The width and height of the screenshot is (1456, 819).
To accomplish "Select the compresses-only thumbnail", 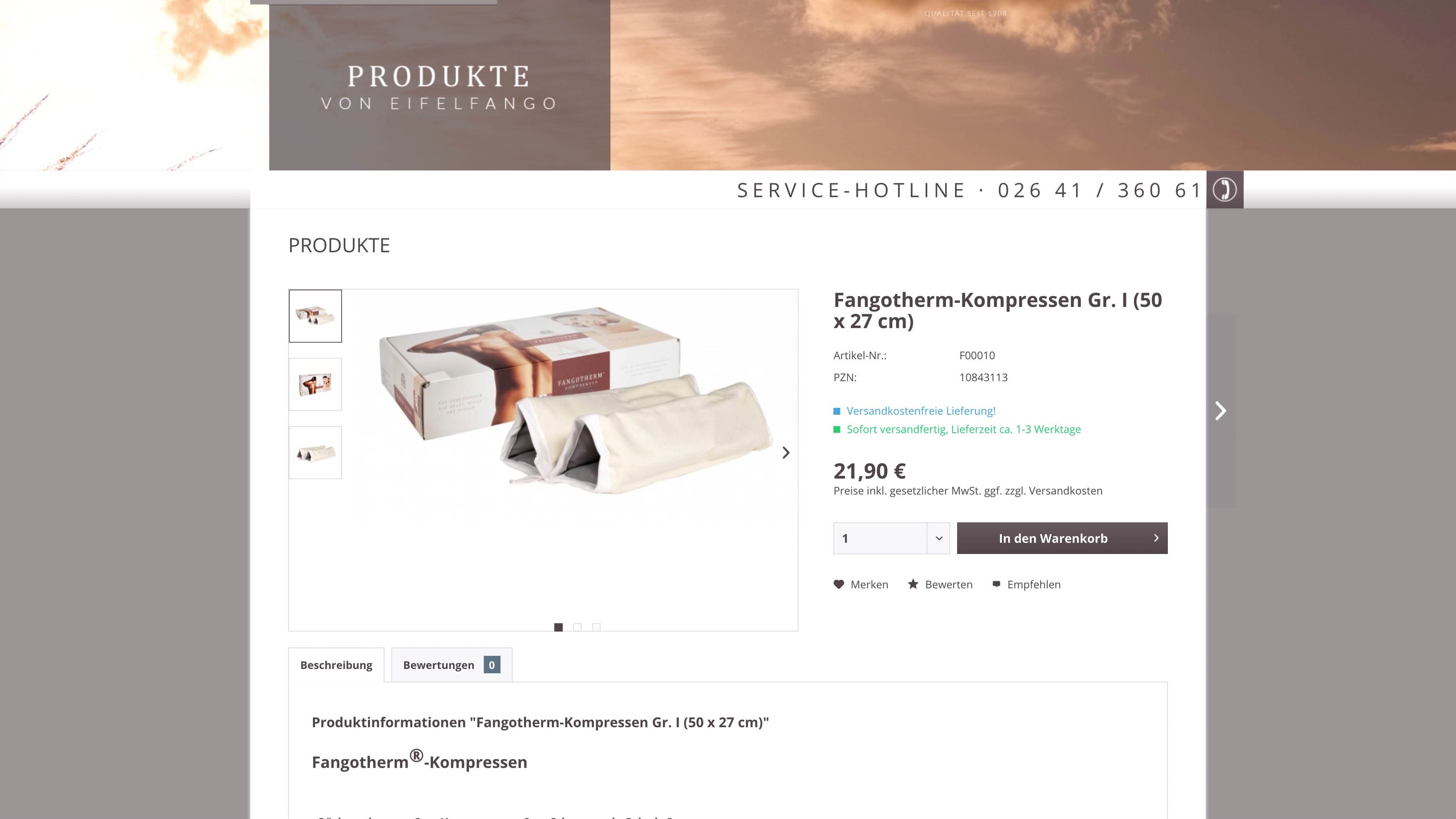I will click(x=315, y=453).
